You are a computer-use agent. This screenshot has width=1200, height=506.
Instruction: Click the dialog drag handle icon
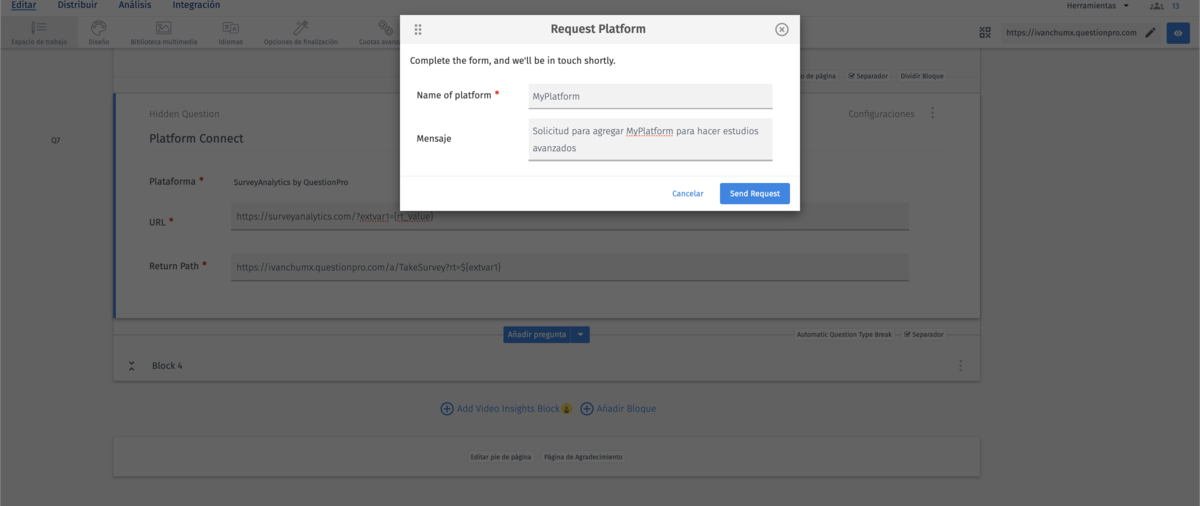[x=418, y=30]
